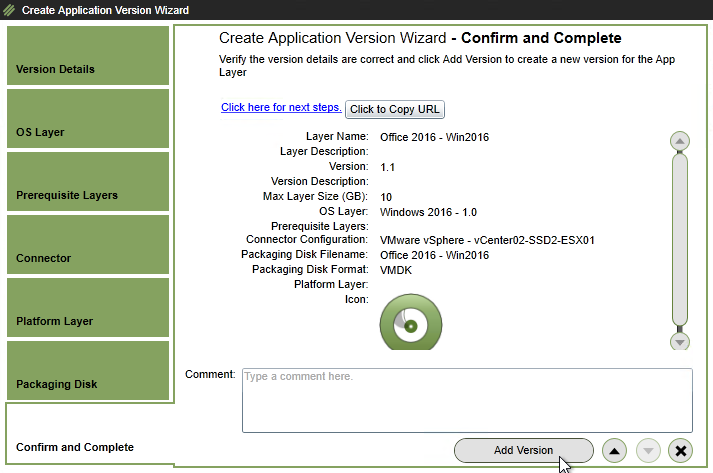Go to the OS Layer step
The image size is (713, 473).
point(88,118)
